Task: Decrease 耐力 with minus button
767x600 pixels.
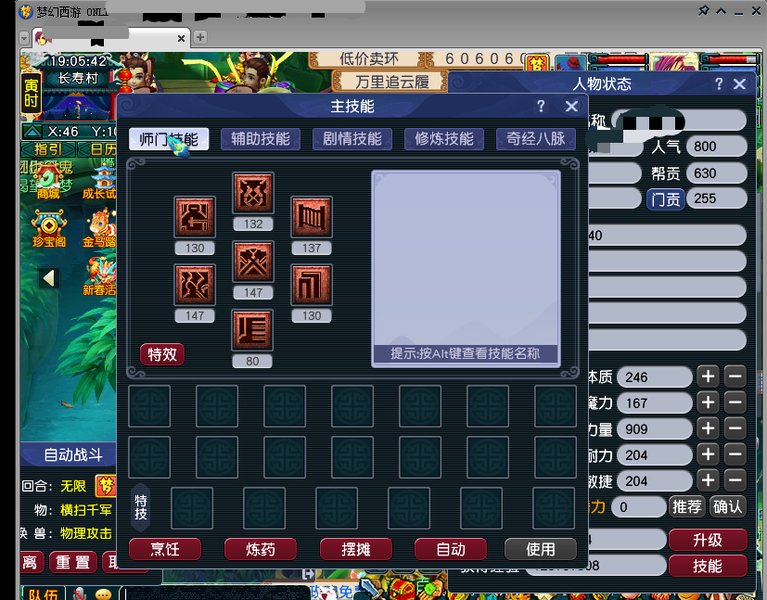Action: point(735,454)
